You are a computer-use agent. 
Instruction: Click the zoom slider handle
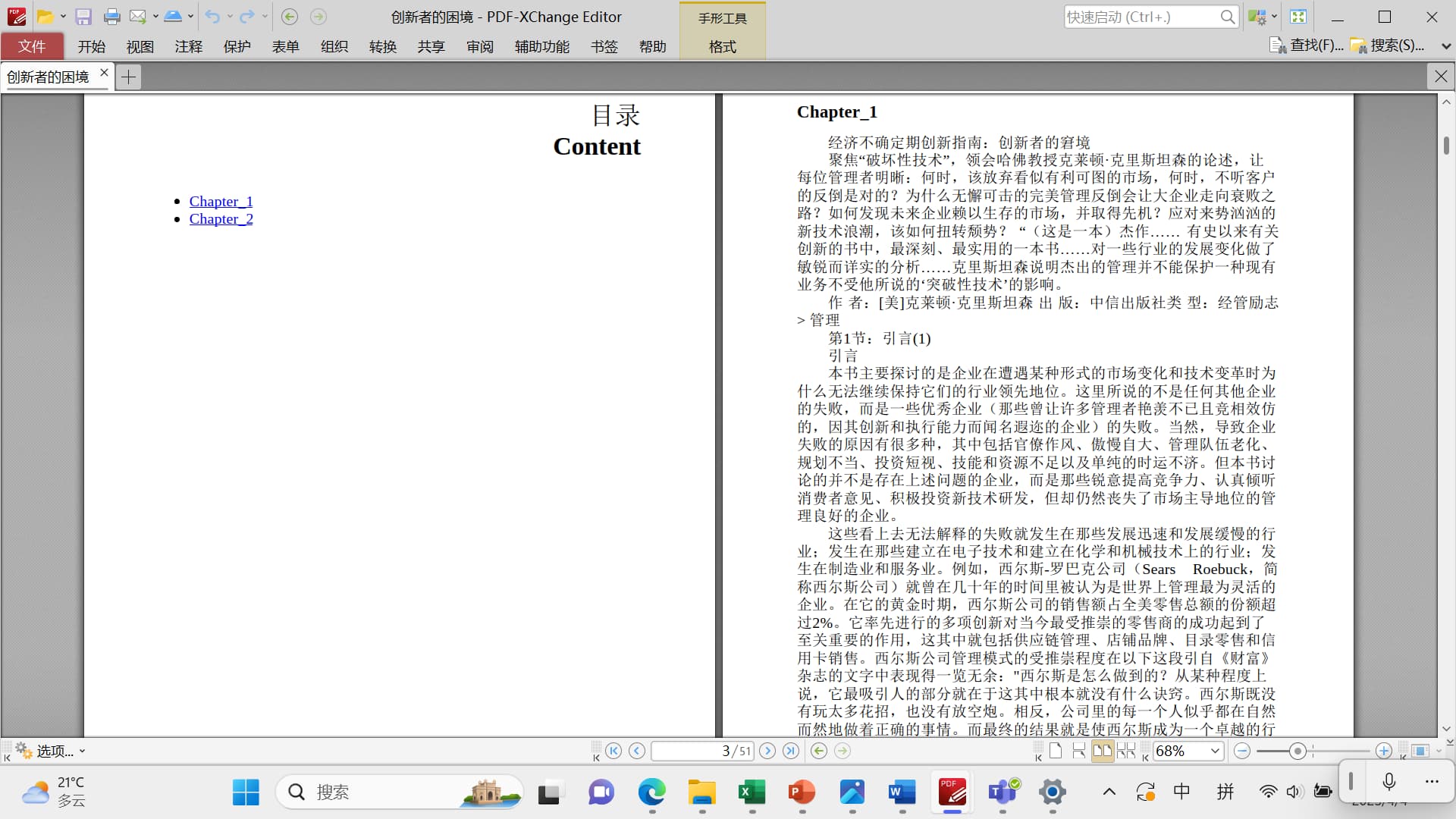click(x=1297, y=751)
